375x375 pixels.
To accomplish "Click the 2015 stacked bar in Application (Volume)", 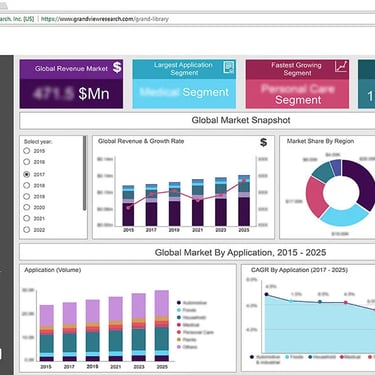I will [x=46, y=333].
